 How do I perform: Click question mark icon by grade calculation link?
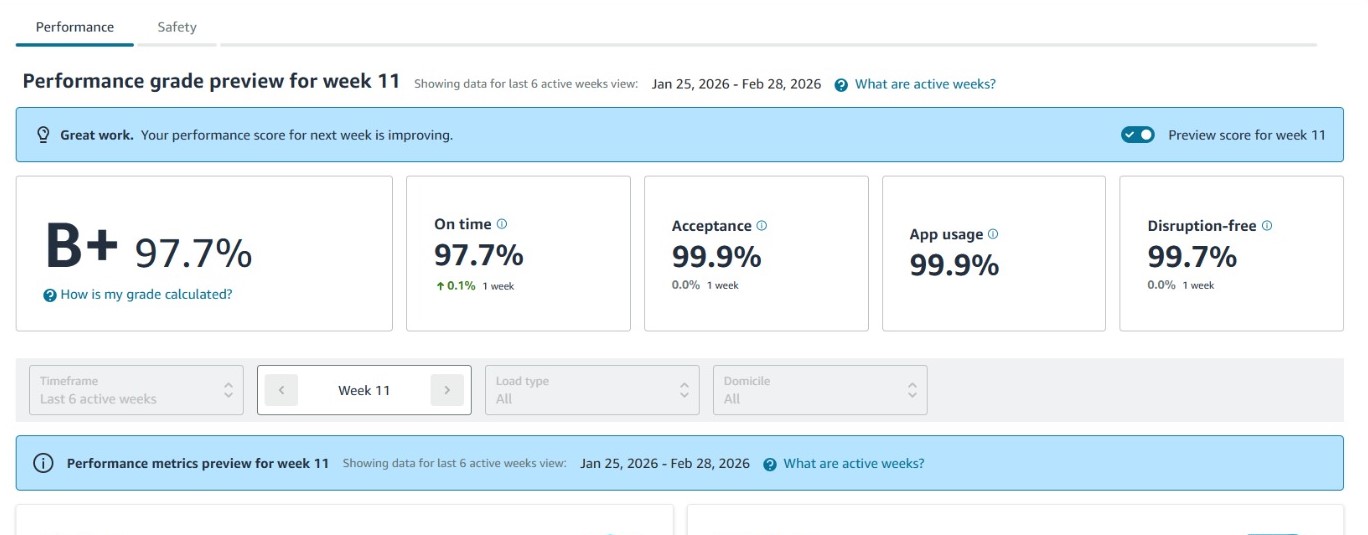pos(50,295)
